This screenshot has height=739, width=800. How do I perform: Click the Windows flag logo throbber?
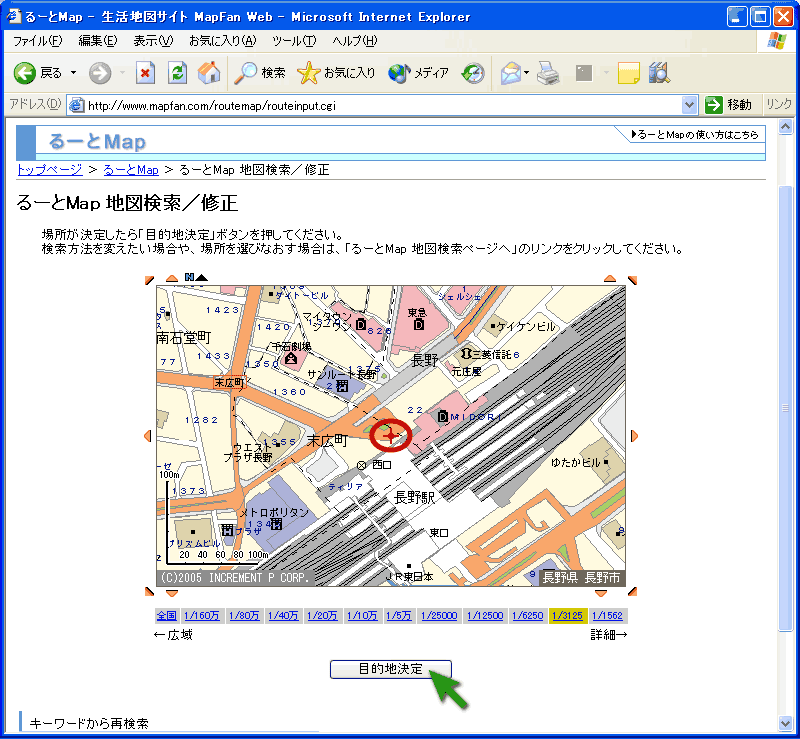(x=777, y=41)
